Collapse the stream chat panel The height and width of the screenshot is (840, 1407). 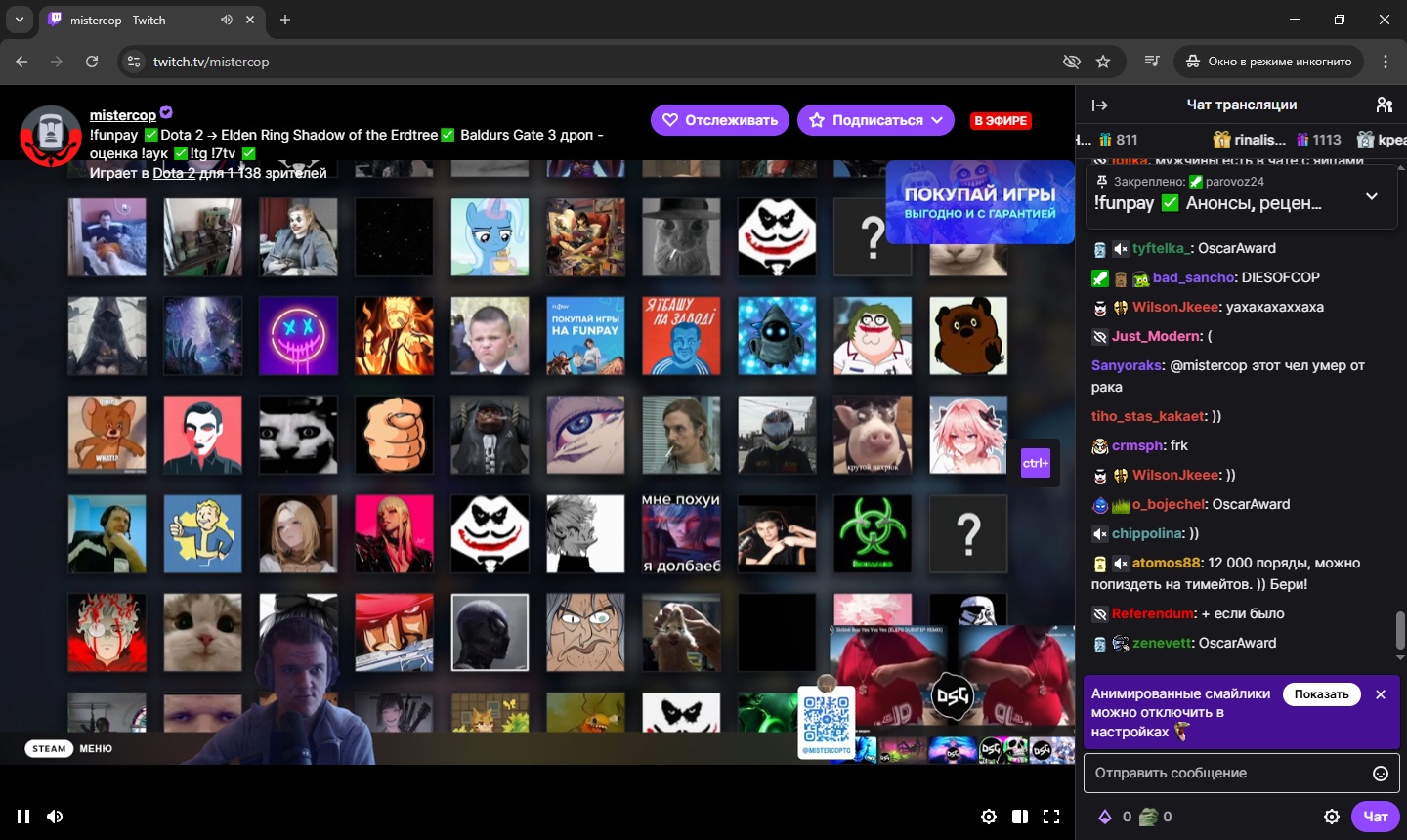[1099, 105]
